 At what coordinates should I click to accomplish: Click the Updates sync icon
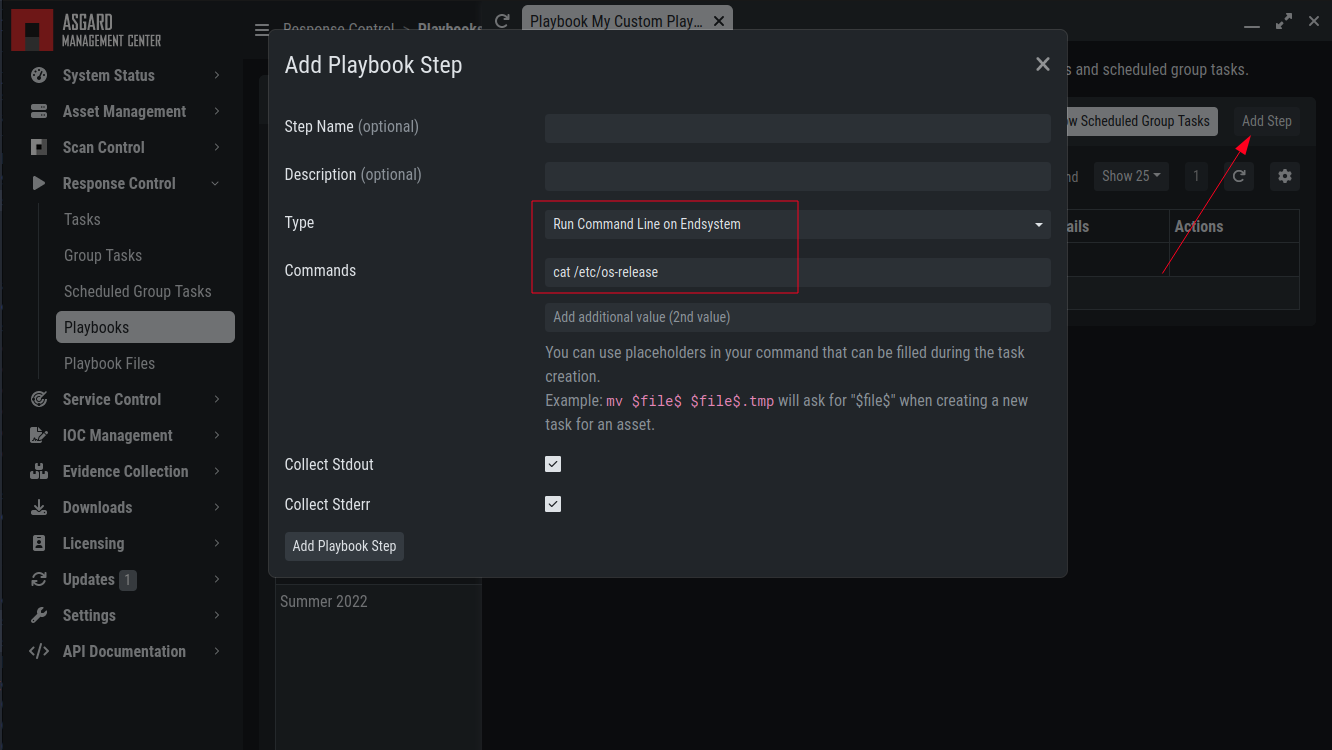click(39, 579)
